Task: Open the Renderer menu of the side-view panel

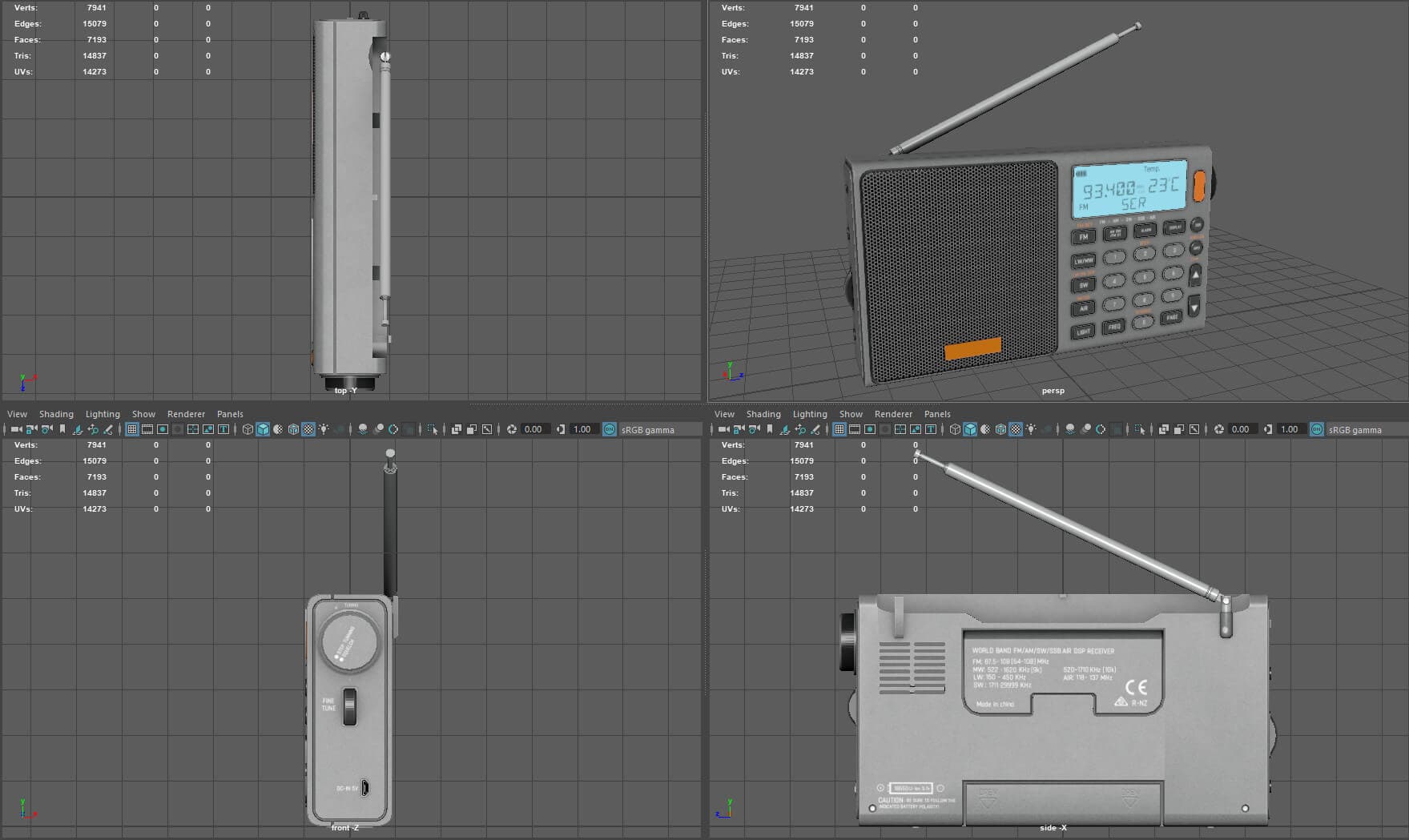Action: click(893, 414)
